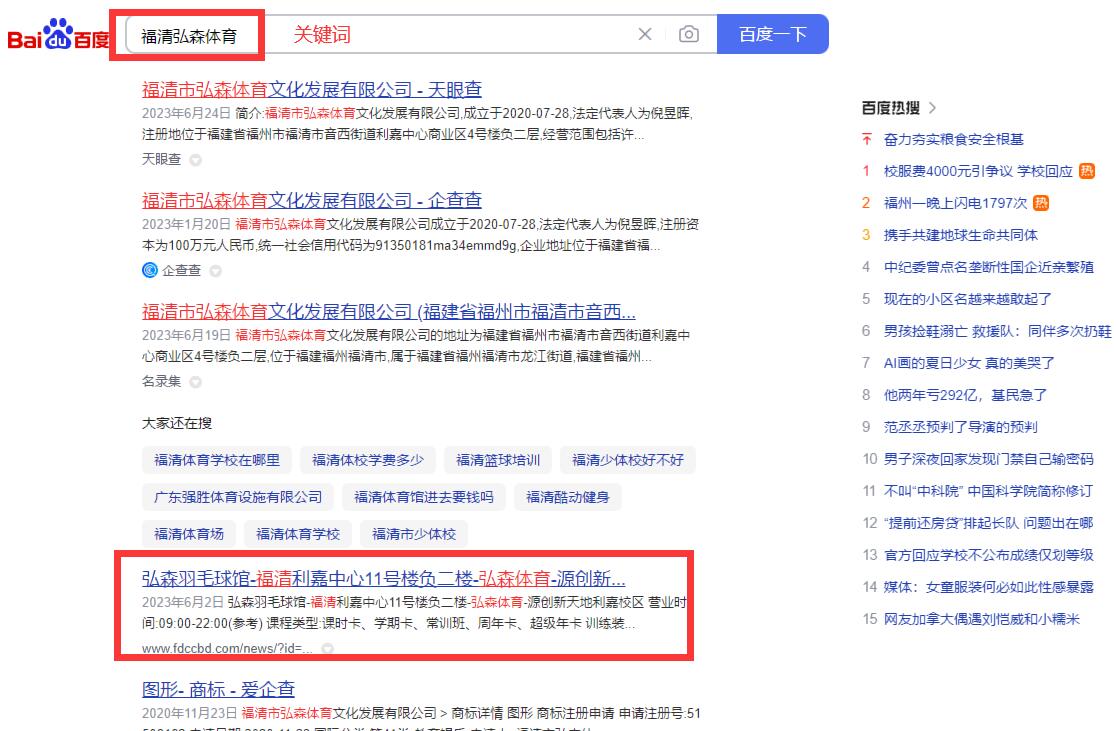Open hot topic 他两年亏292亿，基民急了
1116x731 pixels.
click(965, 395)
